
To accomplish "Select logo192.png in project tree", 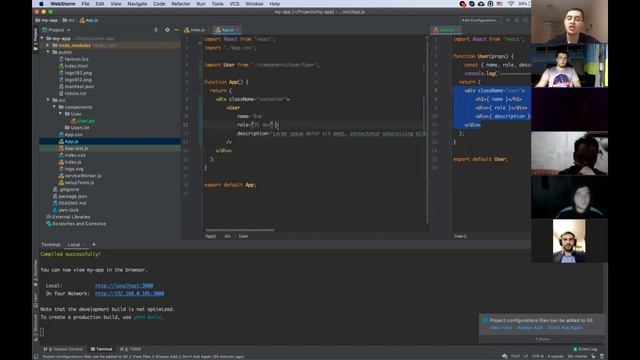I will (76, 73).
